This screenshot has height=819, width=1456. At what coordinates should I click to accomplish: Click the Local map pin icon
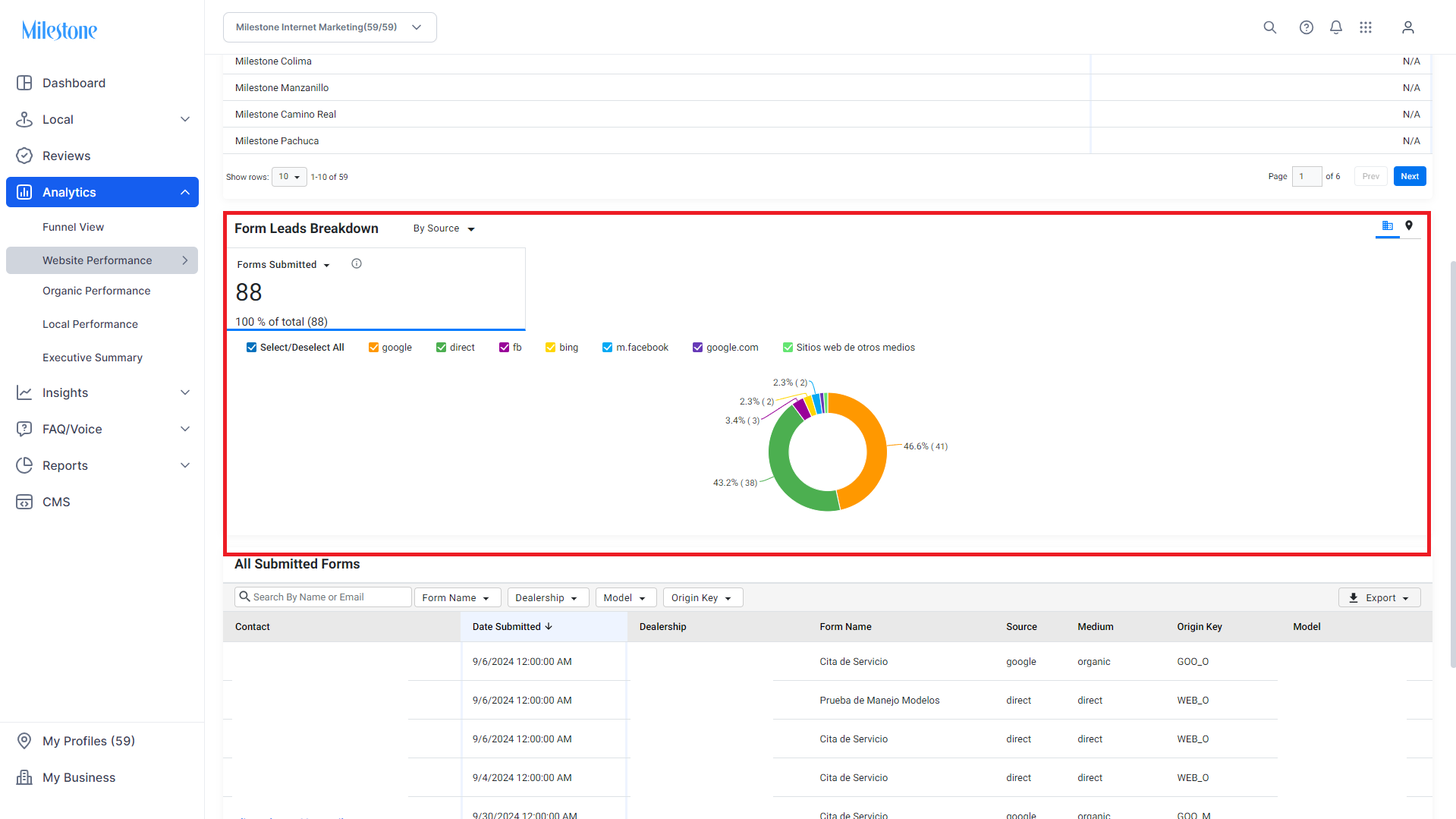(24, 119)
